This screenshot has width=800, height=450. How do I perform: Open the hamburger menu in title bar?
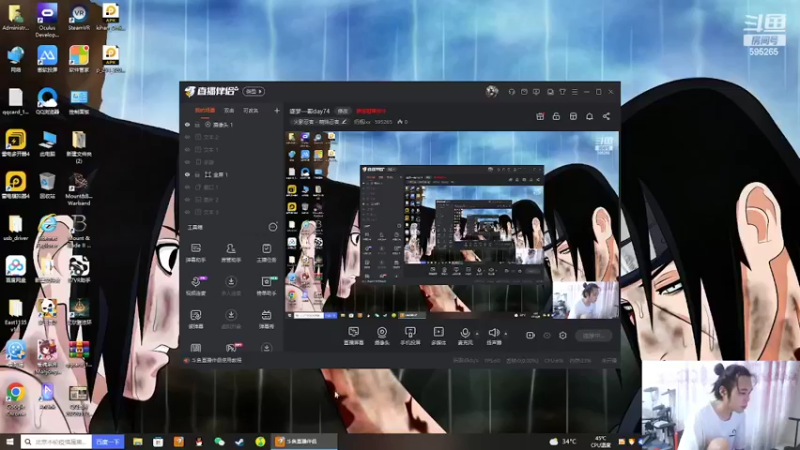(x=574, y=92)
